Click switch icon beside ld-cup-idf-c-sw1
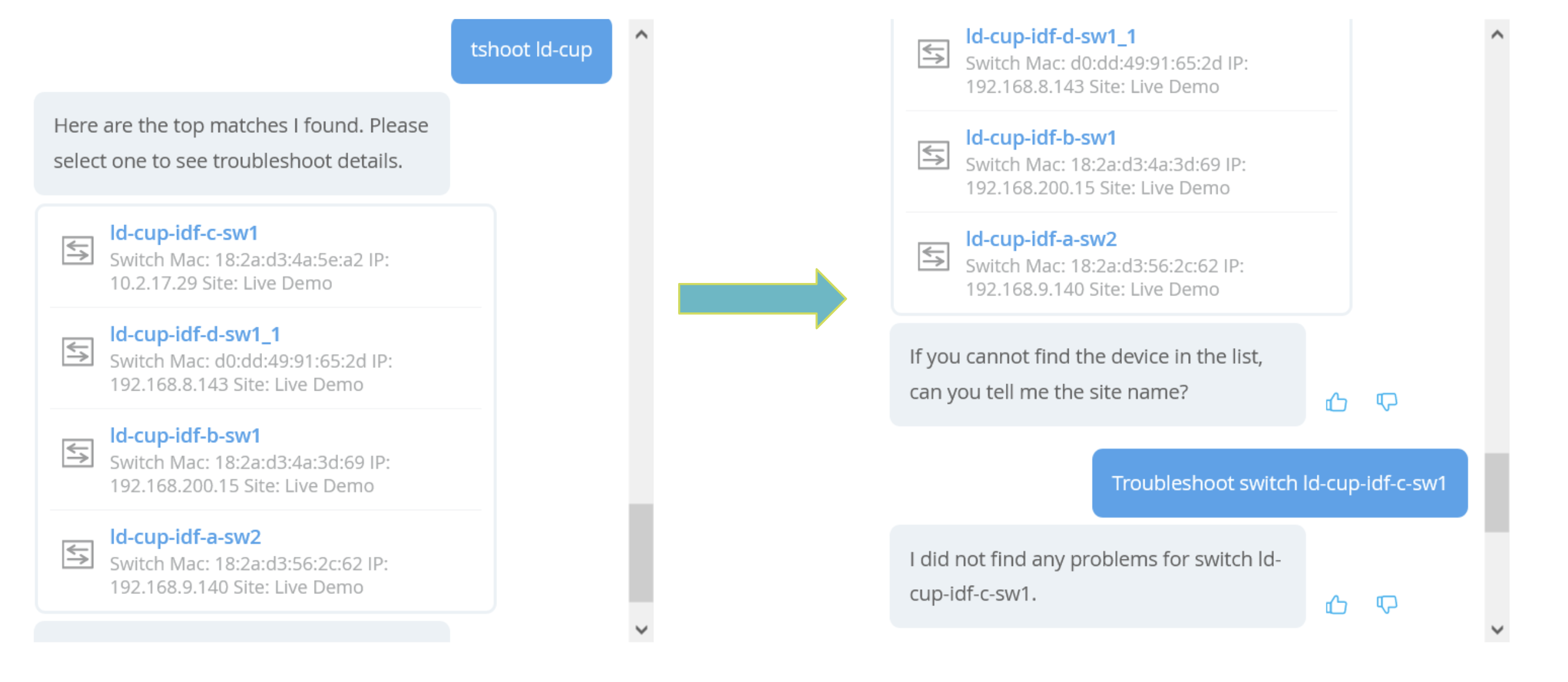 (x=78, y=250)
